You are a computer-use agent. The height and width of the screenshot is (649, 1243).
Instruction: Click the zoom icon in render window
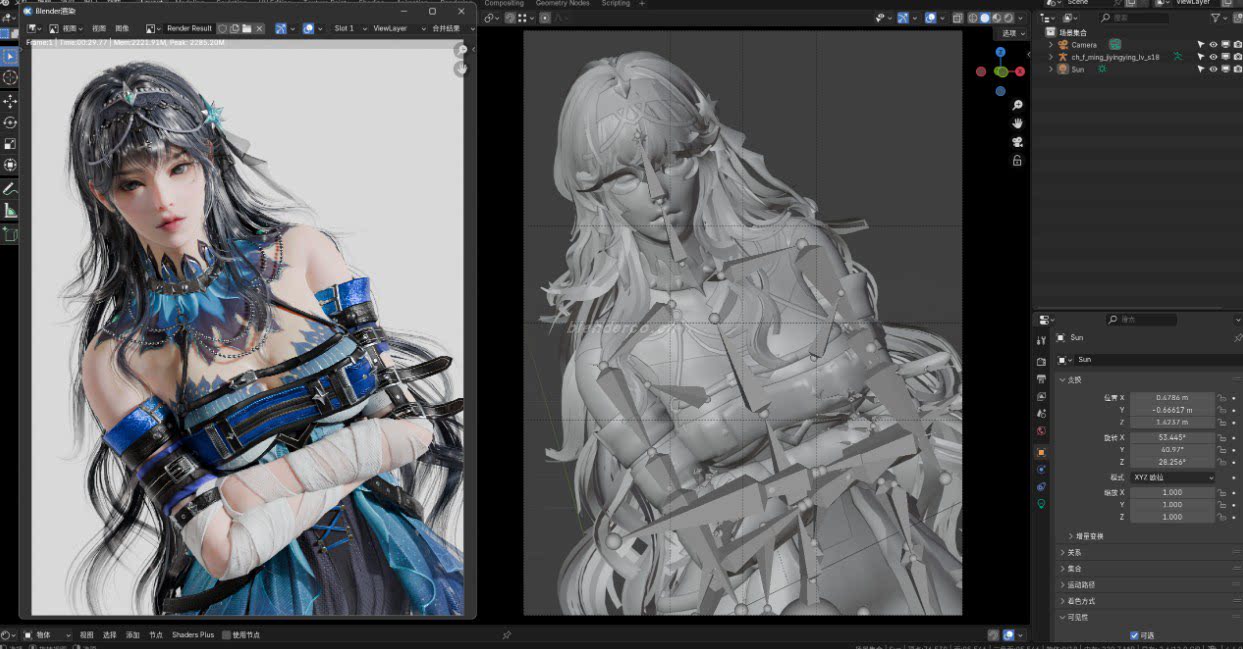(461, 50)
